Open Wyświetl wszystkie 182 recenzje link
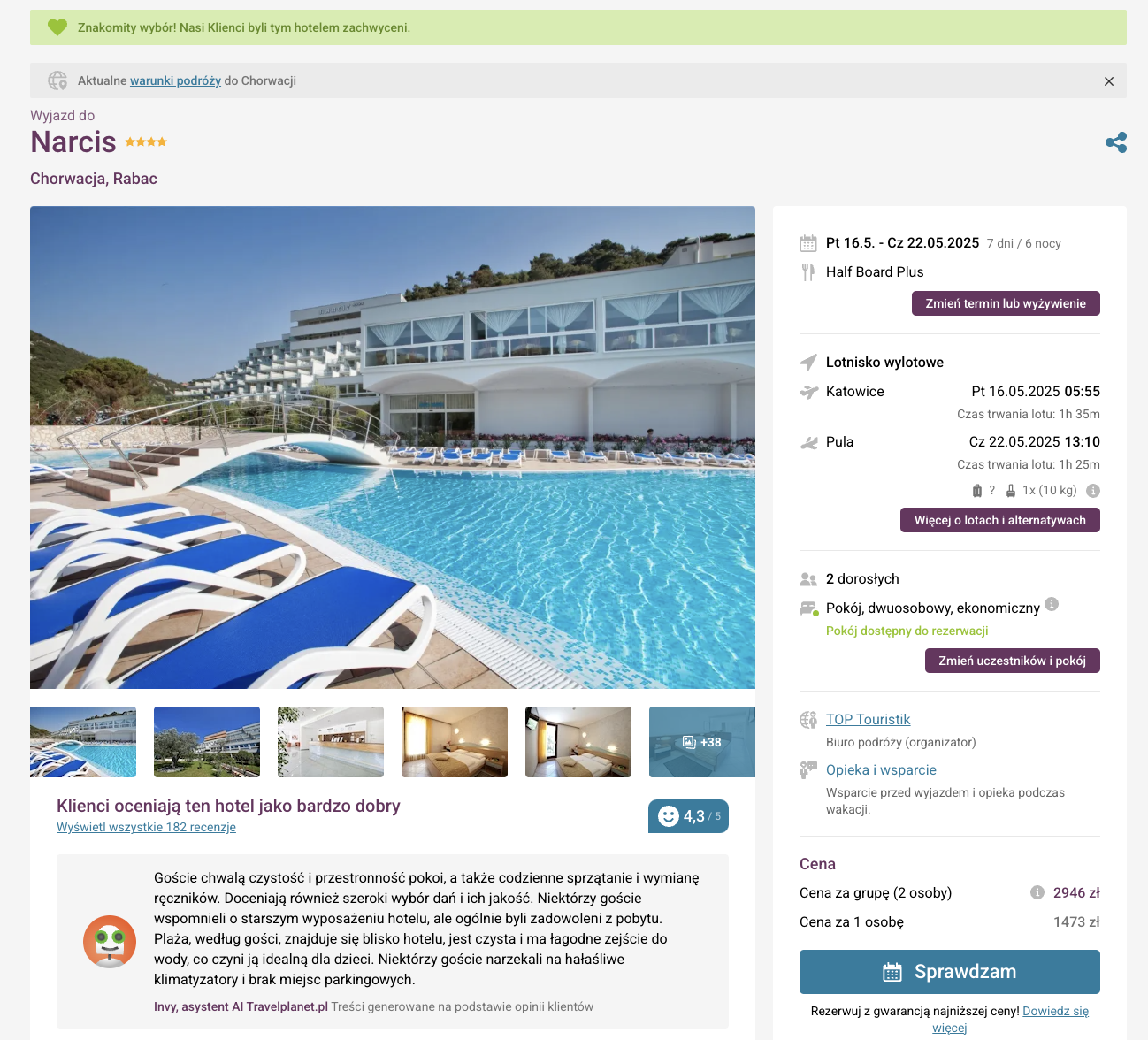 click(146, 827)
